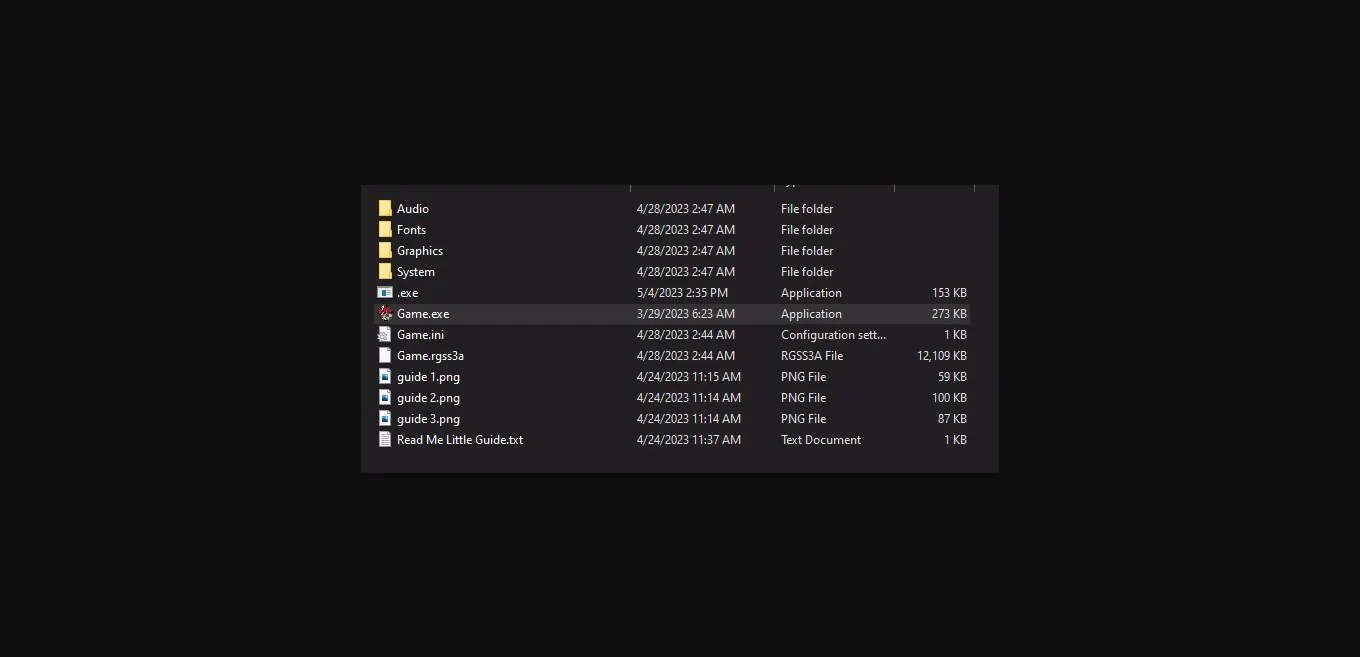Click the Fonts folder icon
1360x657 pixels.
[x=385, y=230]
